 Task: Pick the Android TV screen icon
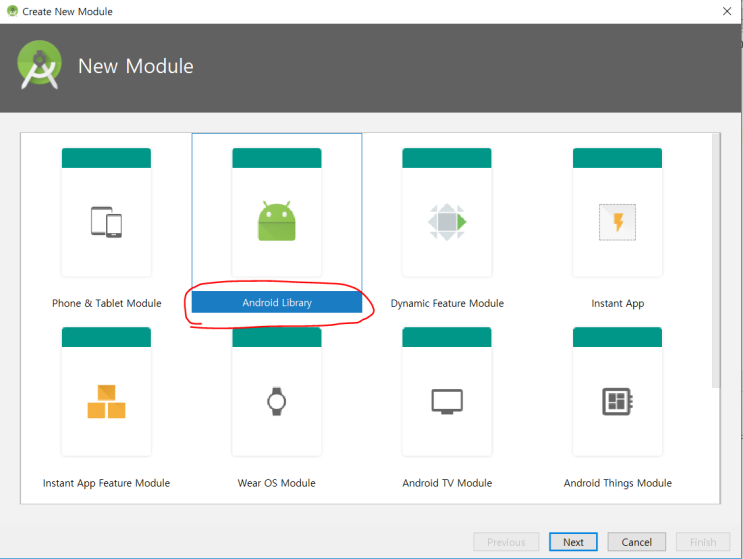[x=447, y=402]
